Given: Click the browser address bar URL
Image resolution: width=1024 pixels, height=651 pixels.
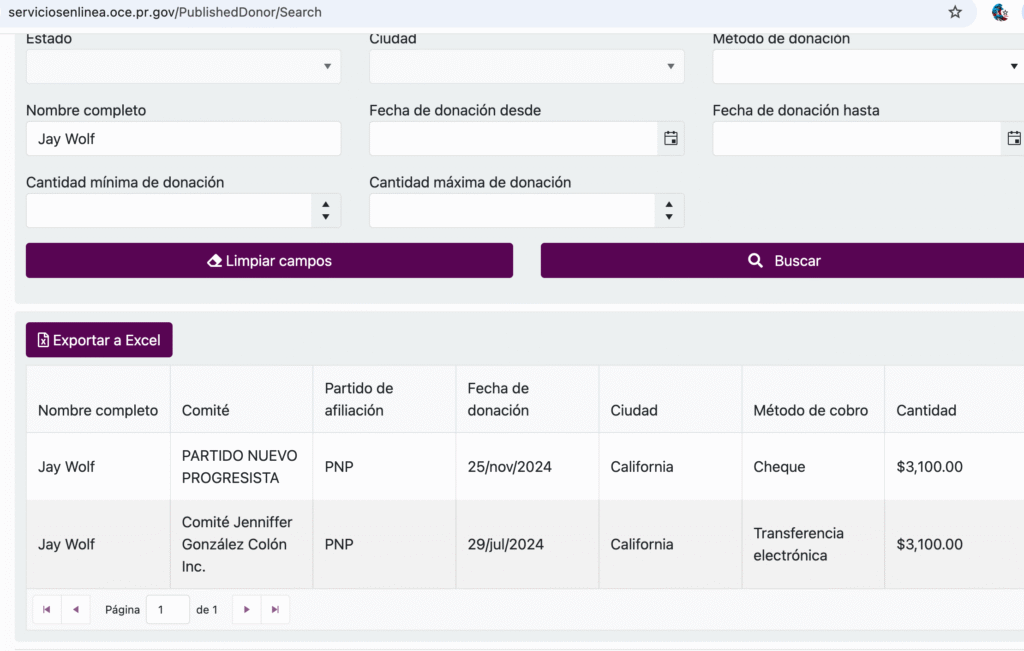Looking at the screenshot, I should click(x=165, y=12).
